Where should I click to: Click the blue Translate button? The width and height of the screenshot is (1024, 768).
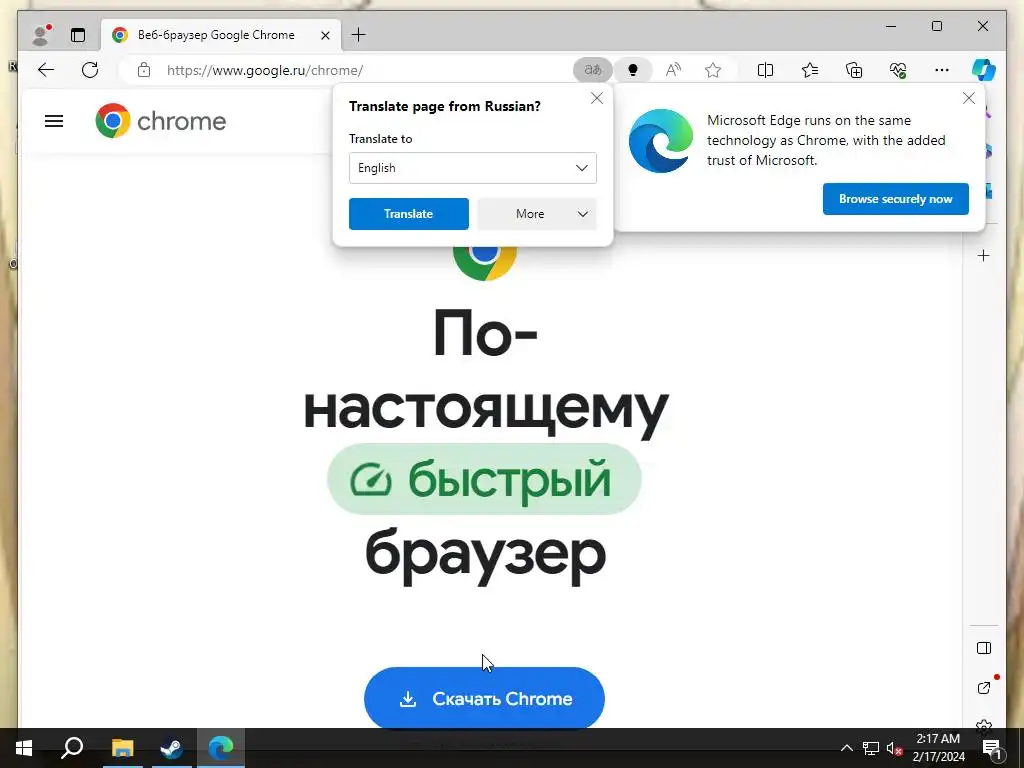[409, 214]
